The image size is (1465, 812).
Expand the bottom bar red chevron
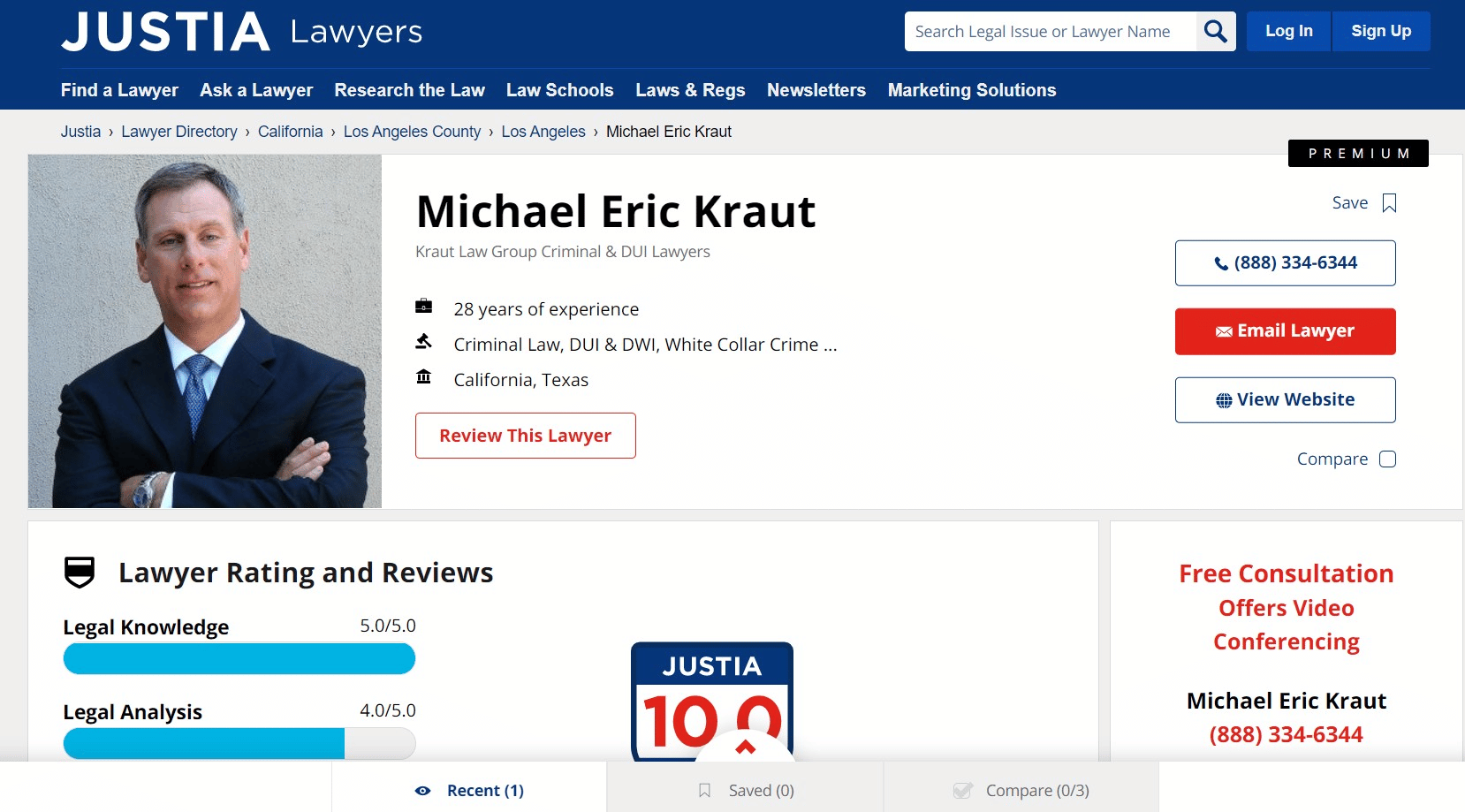[746, 747]
